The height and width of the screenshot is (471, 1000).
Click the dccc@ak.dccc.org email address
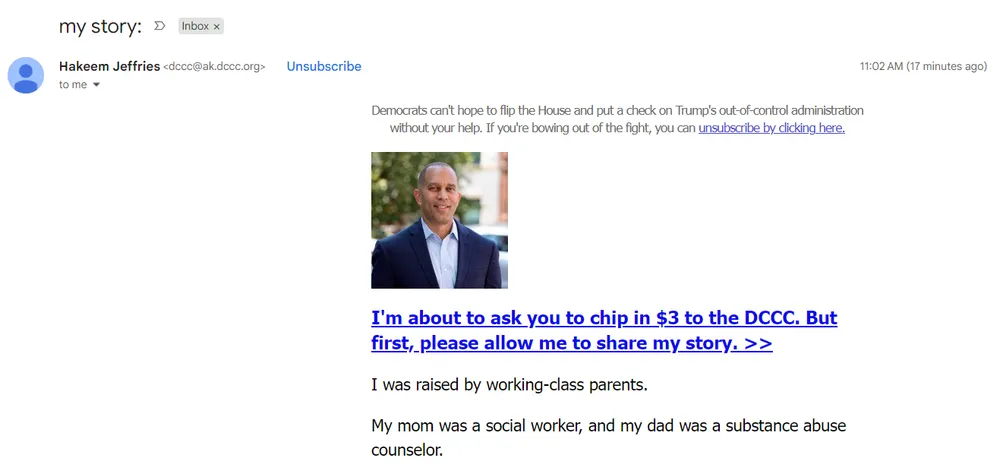coord(214,67)
